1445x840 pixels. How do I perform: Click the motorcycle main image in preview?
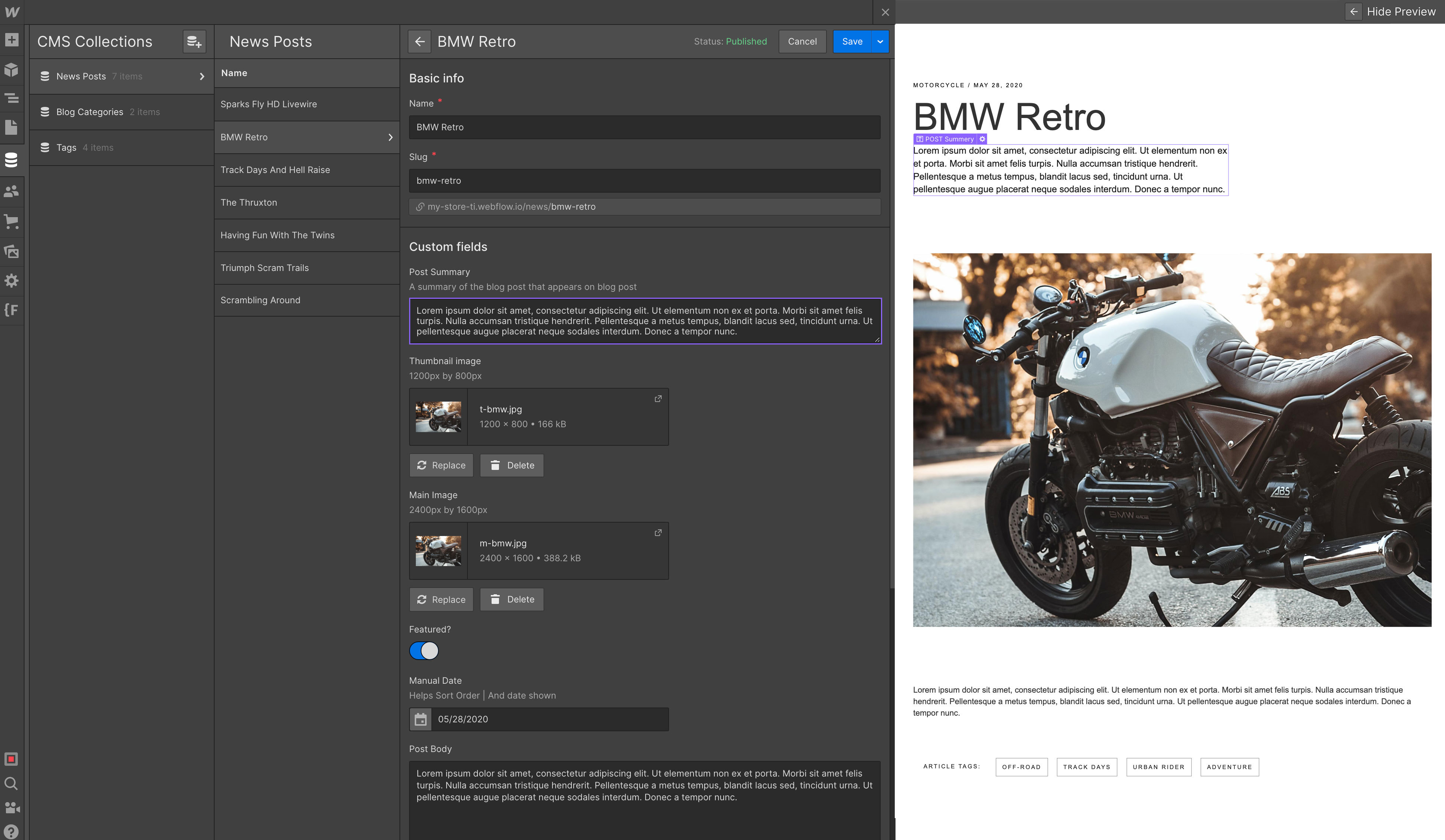(1172, 440)
